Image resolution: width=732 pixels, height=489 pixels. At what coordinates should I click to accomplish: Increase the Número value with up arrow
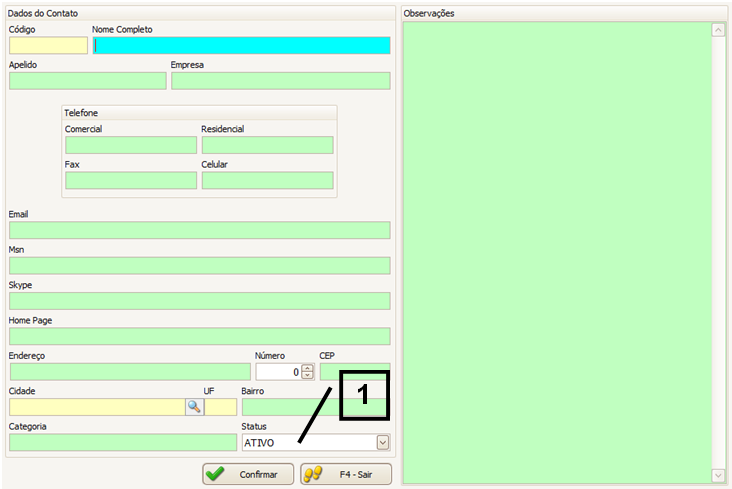(x=307, y=367)
